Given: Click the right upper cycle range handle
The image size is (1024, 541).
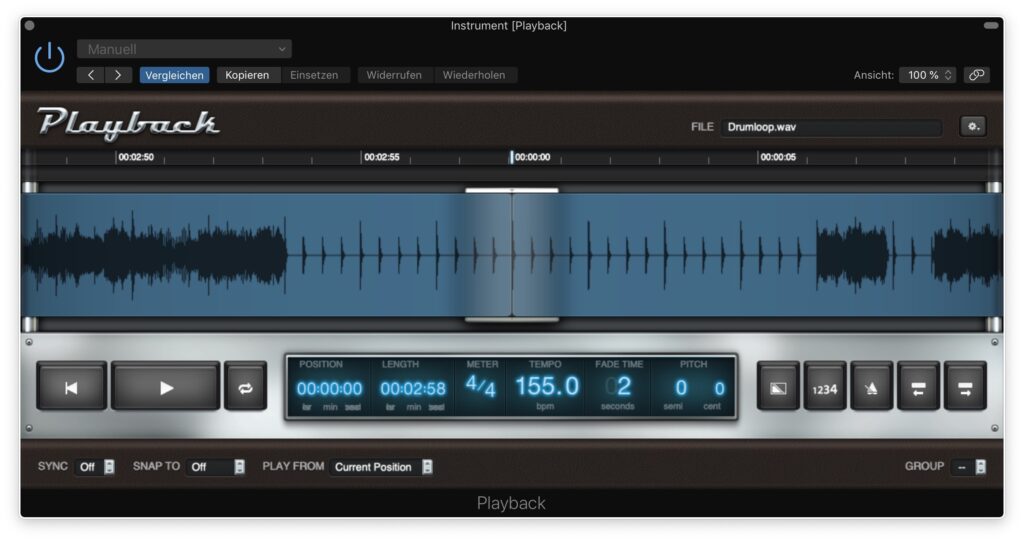Looking at the screenshot, I should pyautogui.click(x=993, y=188).
